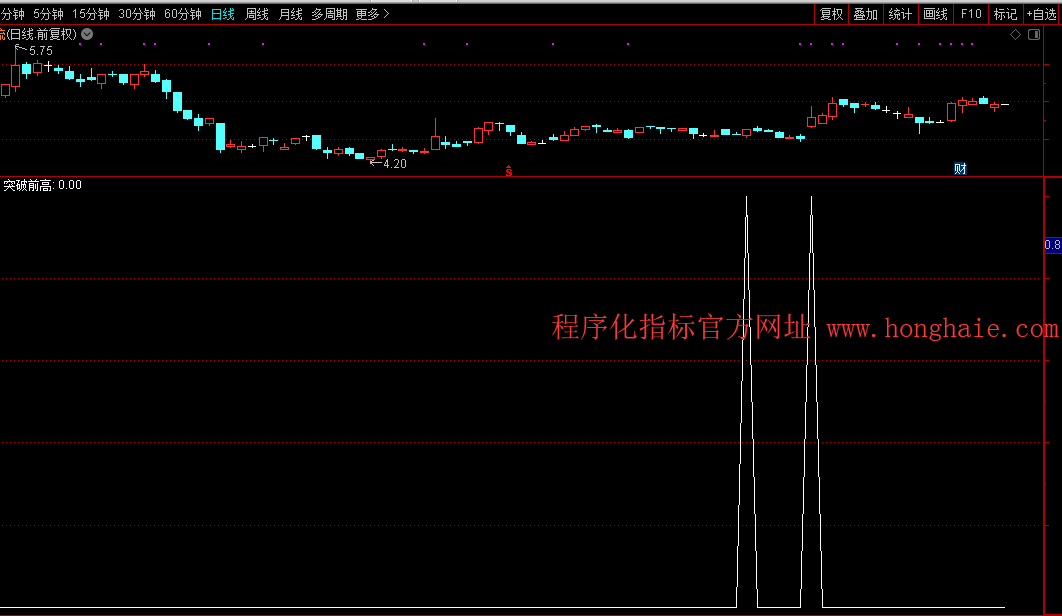Add stock to watchlist with +自选

coord(1041,14)
